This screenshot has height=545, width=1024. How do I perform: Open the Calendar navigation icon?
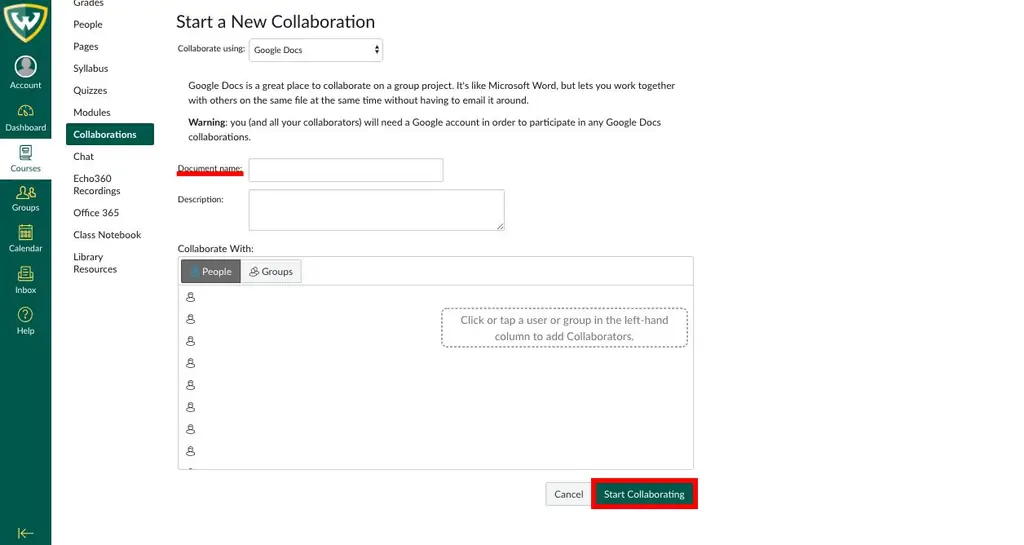pyautogui.click(x=25, y=238)
